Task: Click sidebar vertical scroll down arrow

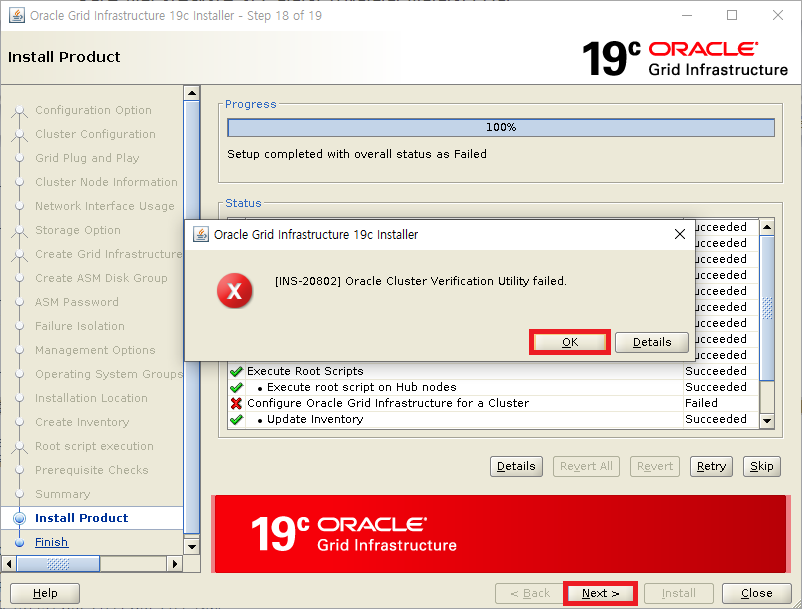Action: click(192, 546)
